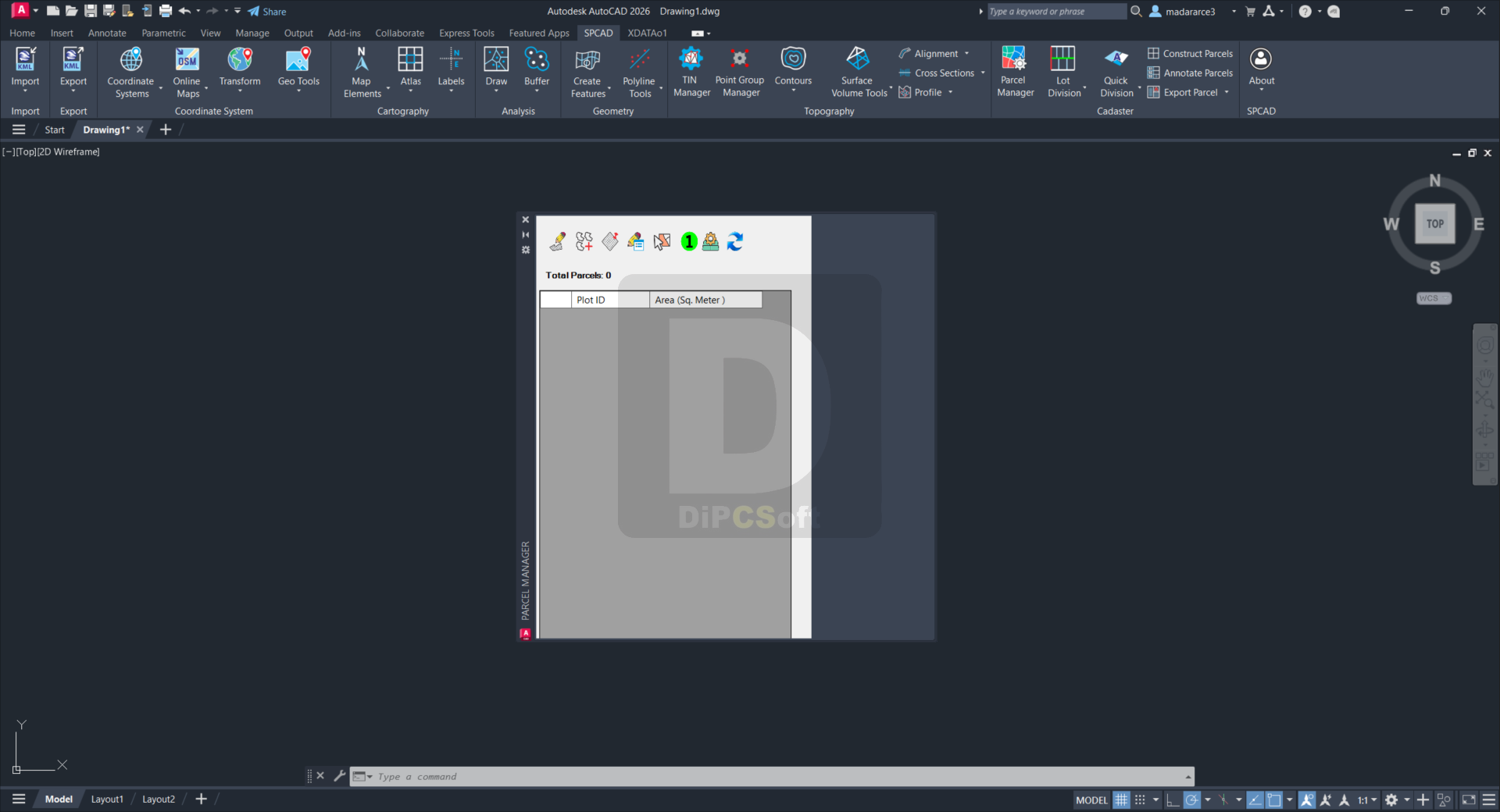This screenshot has height=812, width=1500.
Task: Open Coordinate Systems tool
Action: (131, 72)
